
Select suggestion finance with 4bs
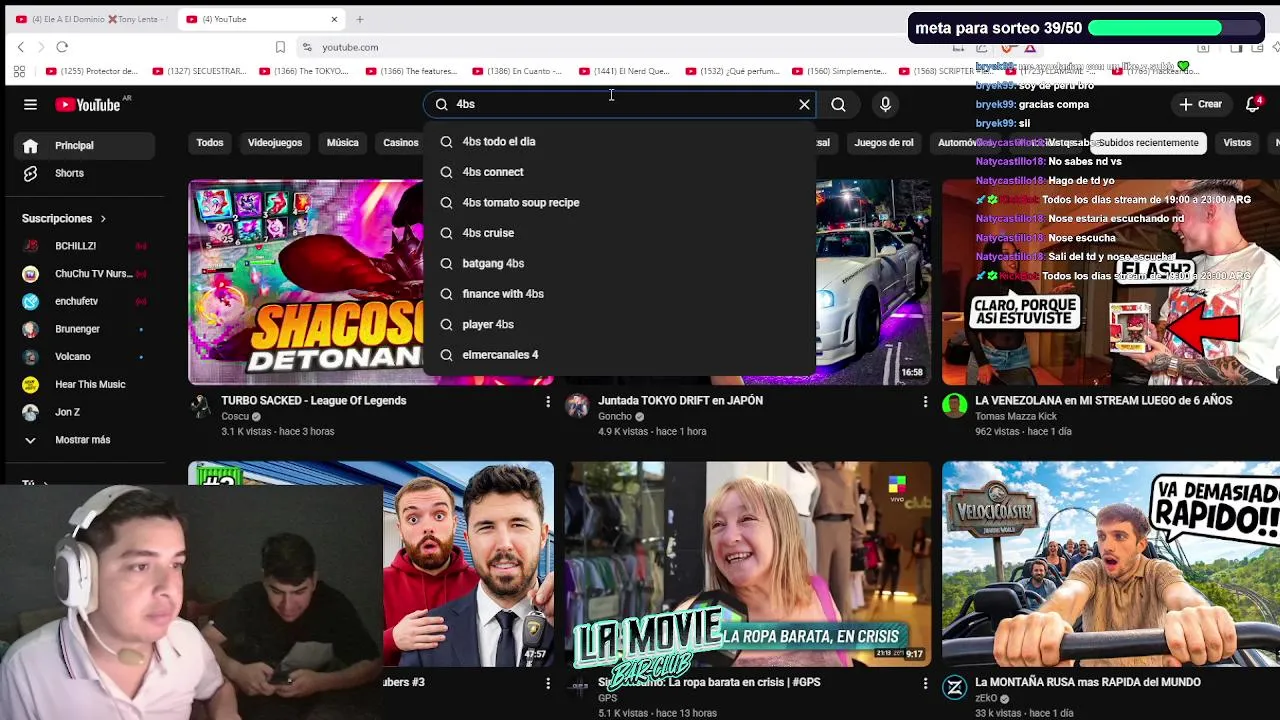point(620,294)
